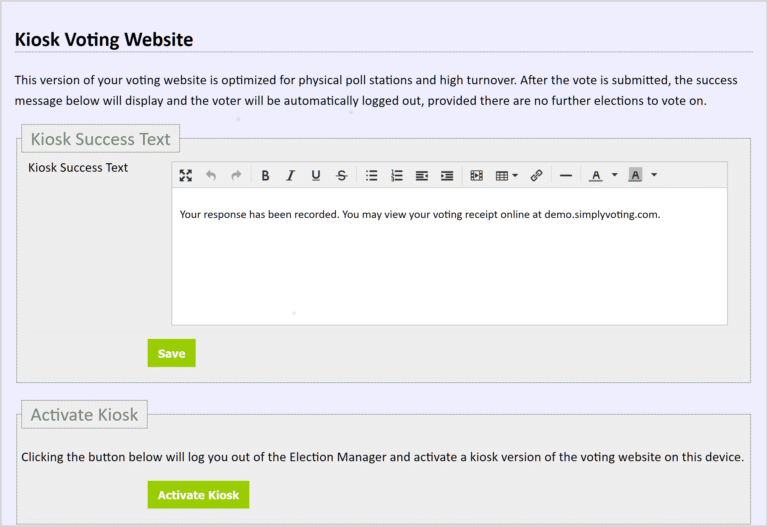Click the font color A icon
The image size is (768, 527).
(x=596, y=175)
